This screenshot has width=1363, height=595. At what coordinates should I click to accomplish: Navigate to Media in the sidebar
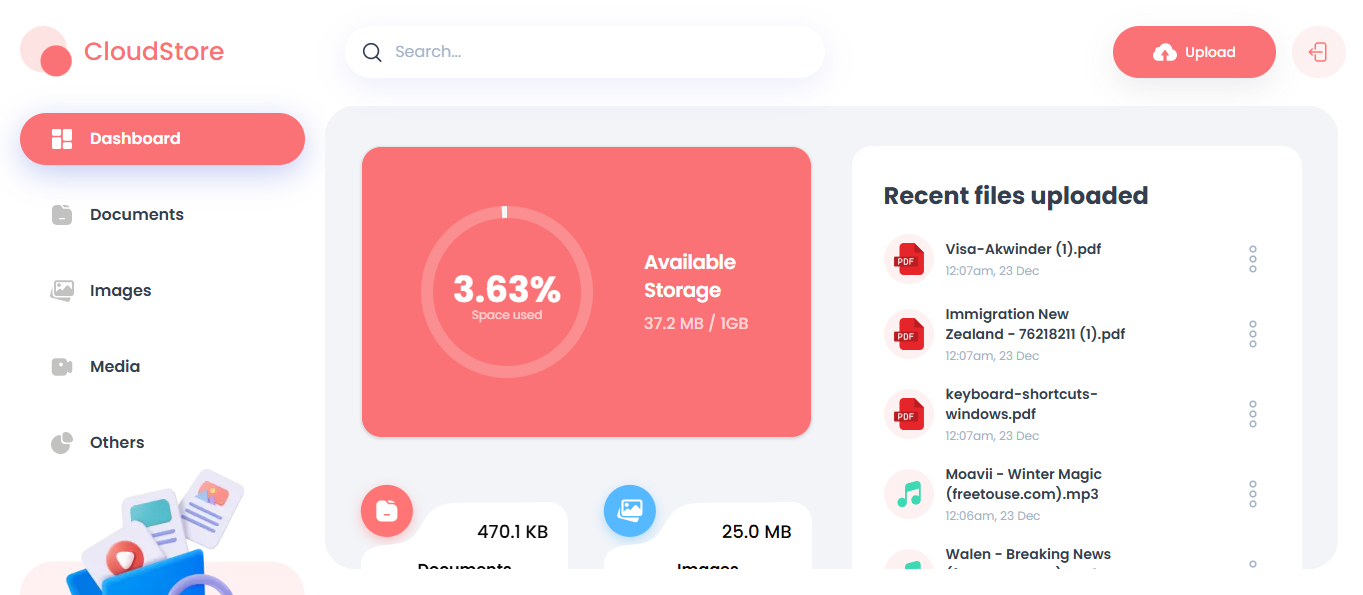[114, 367]
